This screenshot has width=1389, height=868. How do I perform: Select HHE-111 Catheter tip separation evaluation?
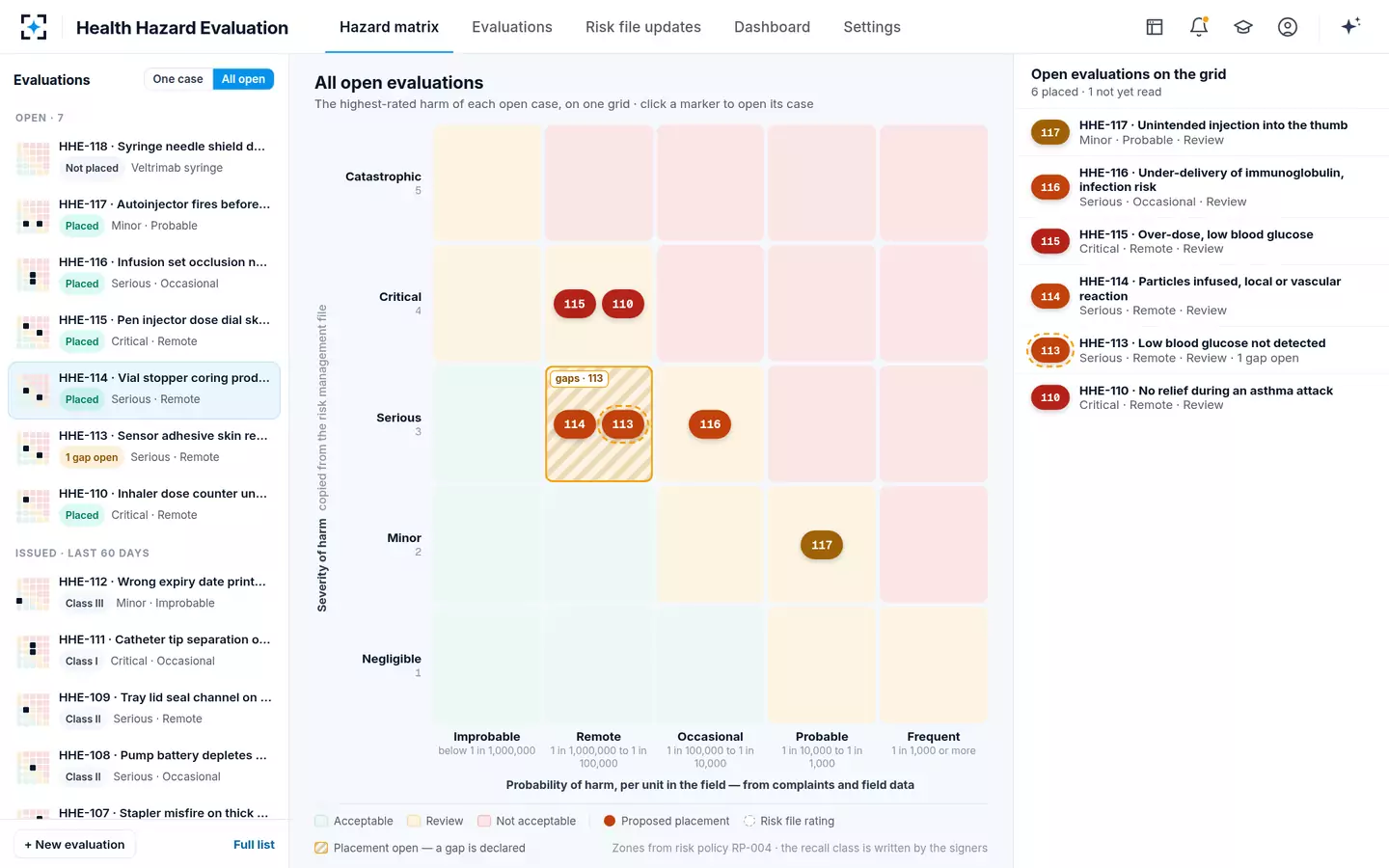144,652
